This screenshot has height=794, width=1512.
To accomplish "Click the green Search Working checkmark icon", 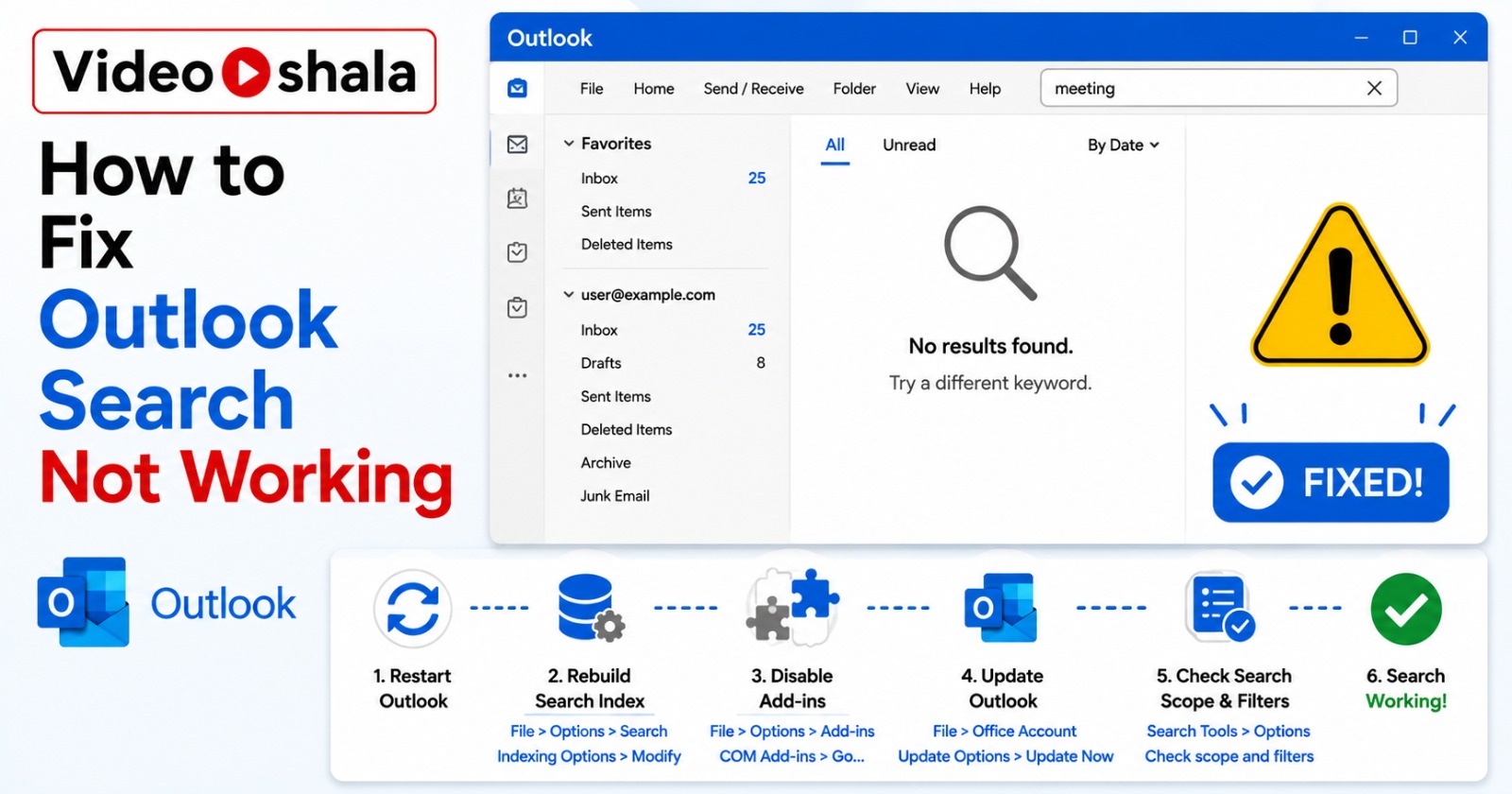I will pyautogui.click(x=1406, y=609).
